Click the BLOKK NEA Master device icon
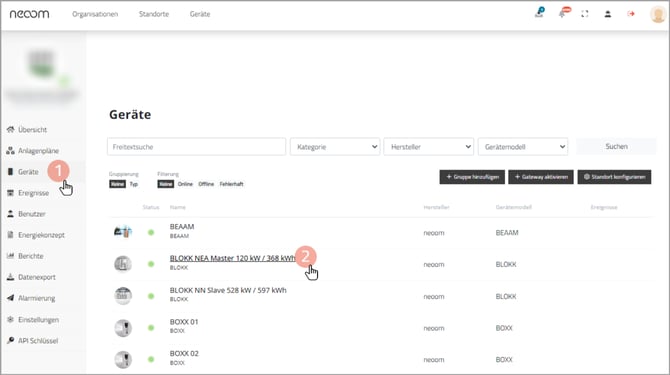 click(x=123, y=264)
